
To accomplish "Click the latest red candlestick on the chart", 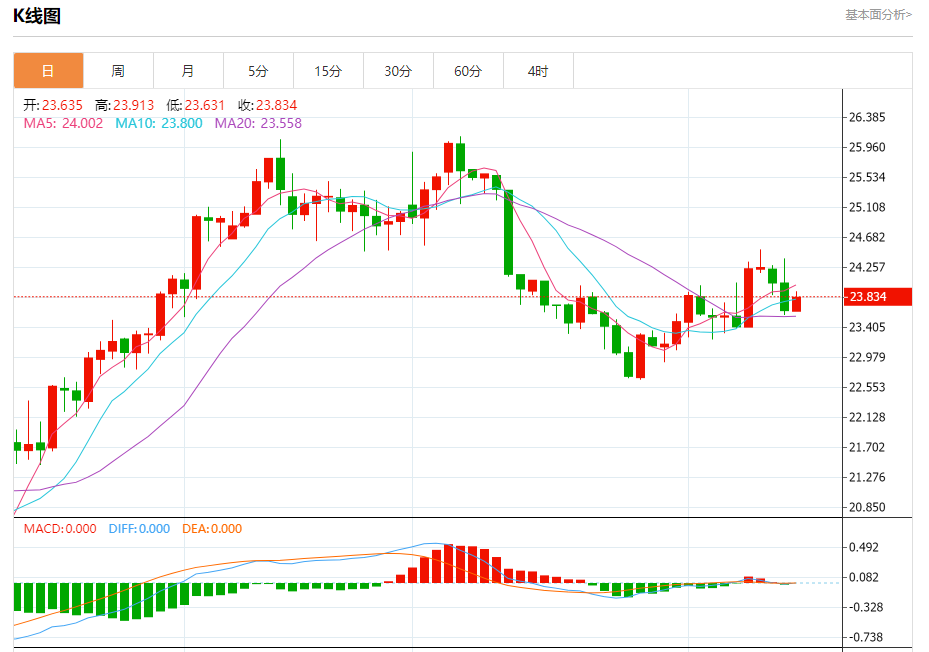I will (x=796, y=303).
